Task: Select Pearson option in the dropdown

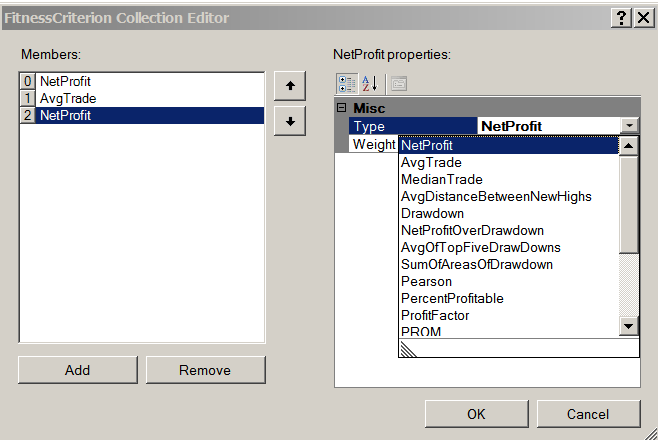Action: 426,281
